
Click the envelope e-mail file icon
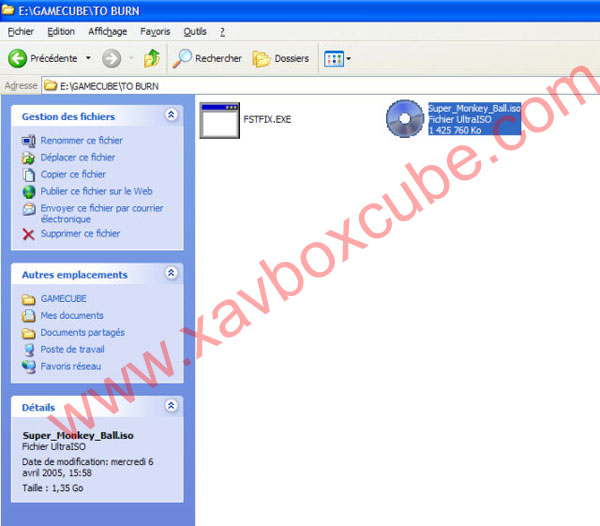coord(29,209)
